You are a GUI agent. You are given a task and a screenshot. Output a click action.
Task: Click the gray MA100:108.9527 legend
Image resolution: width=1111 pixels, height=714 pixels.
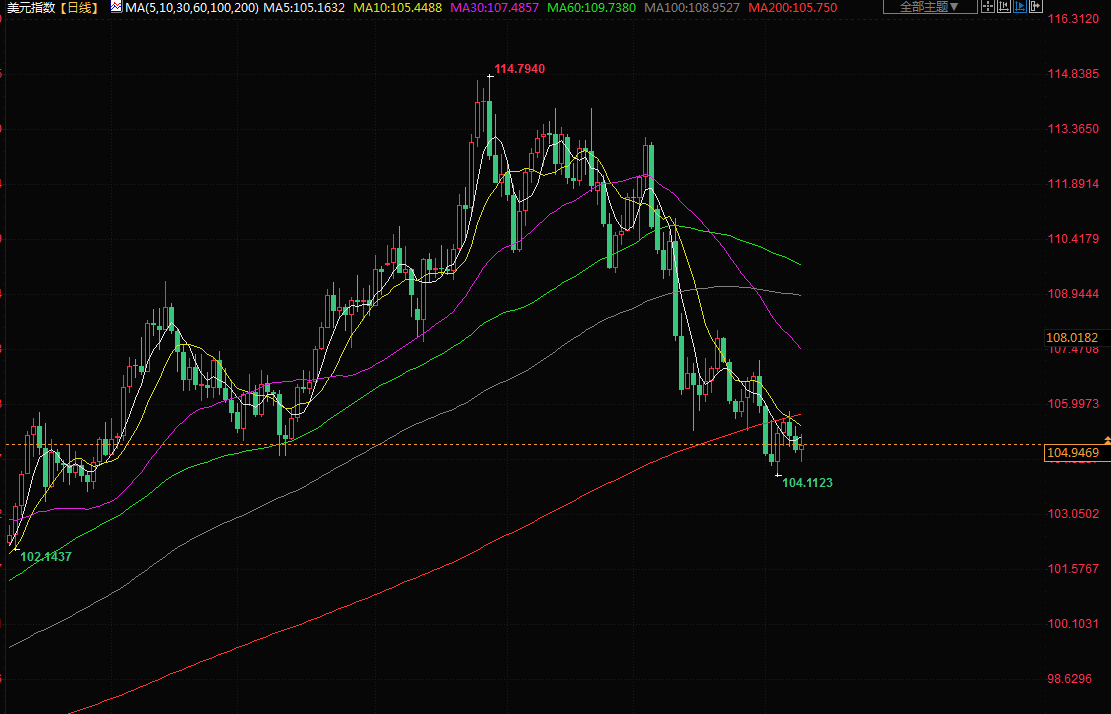point(692,7)
